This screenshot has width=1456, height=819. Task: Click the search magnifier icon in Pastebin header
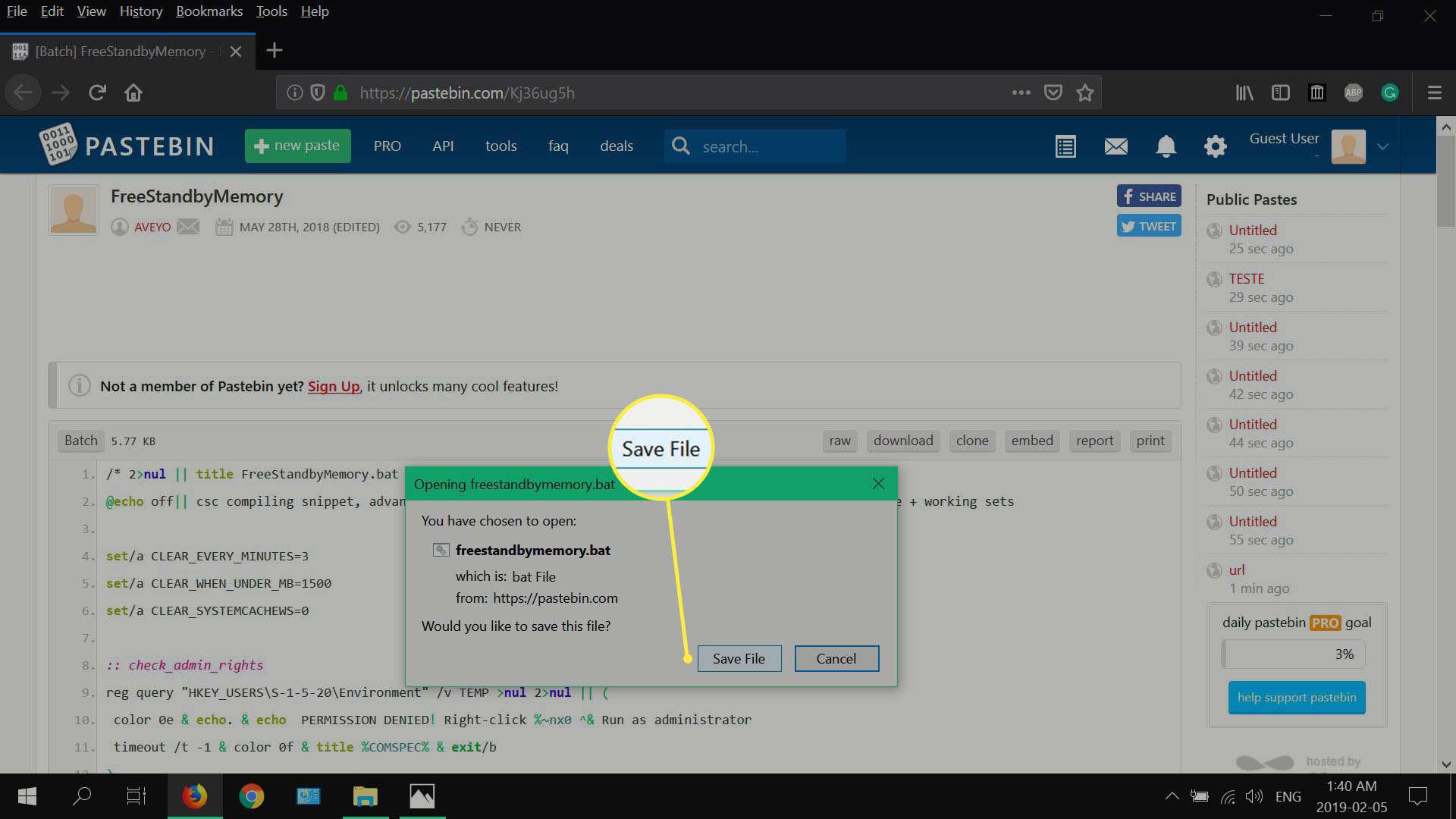[x=681, y=146]
